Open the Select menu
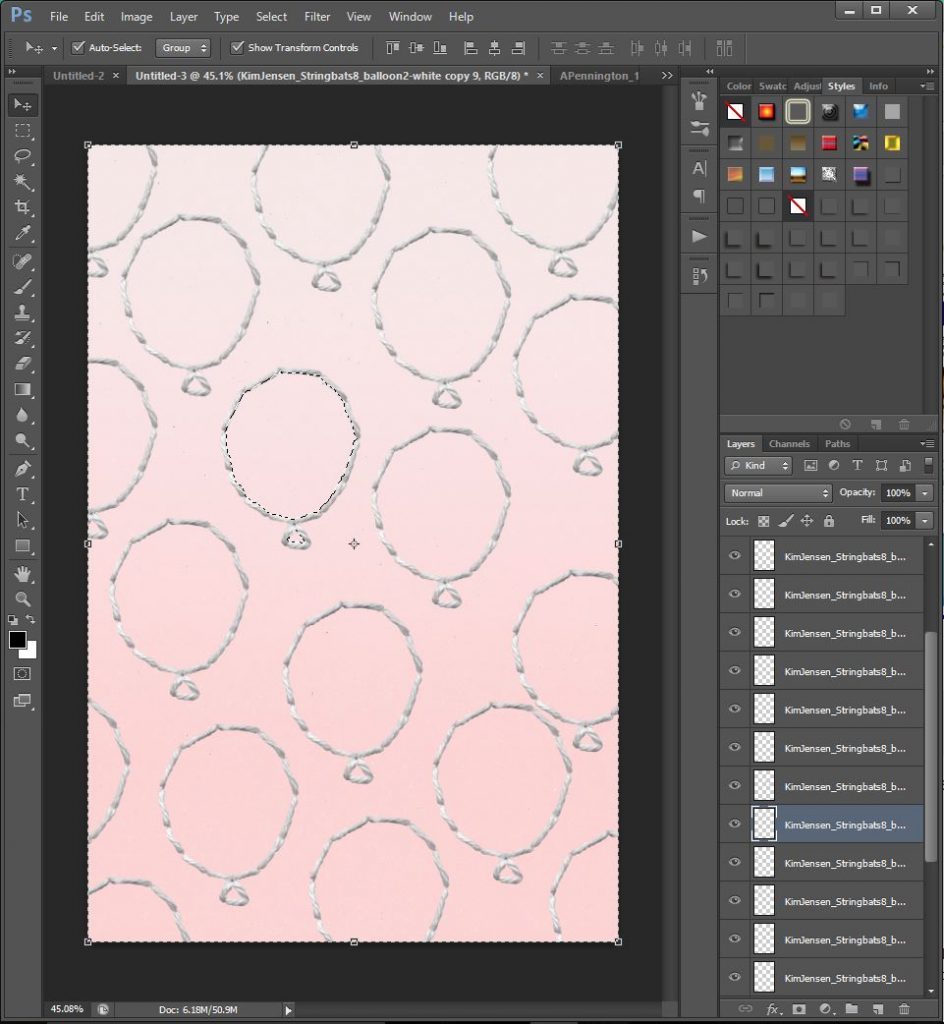This screenshot has height=1024, width=944. pyautogui.click(x=271, y=17)
